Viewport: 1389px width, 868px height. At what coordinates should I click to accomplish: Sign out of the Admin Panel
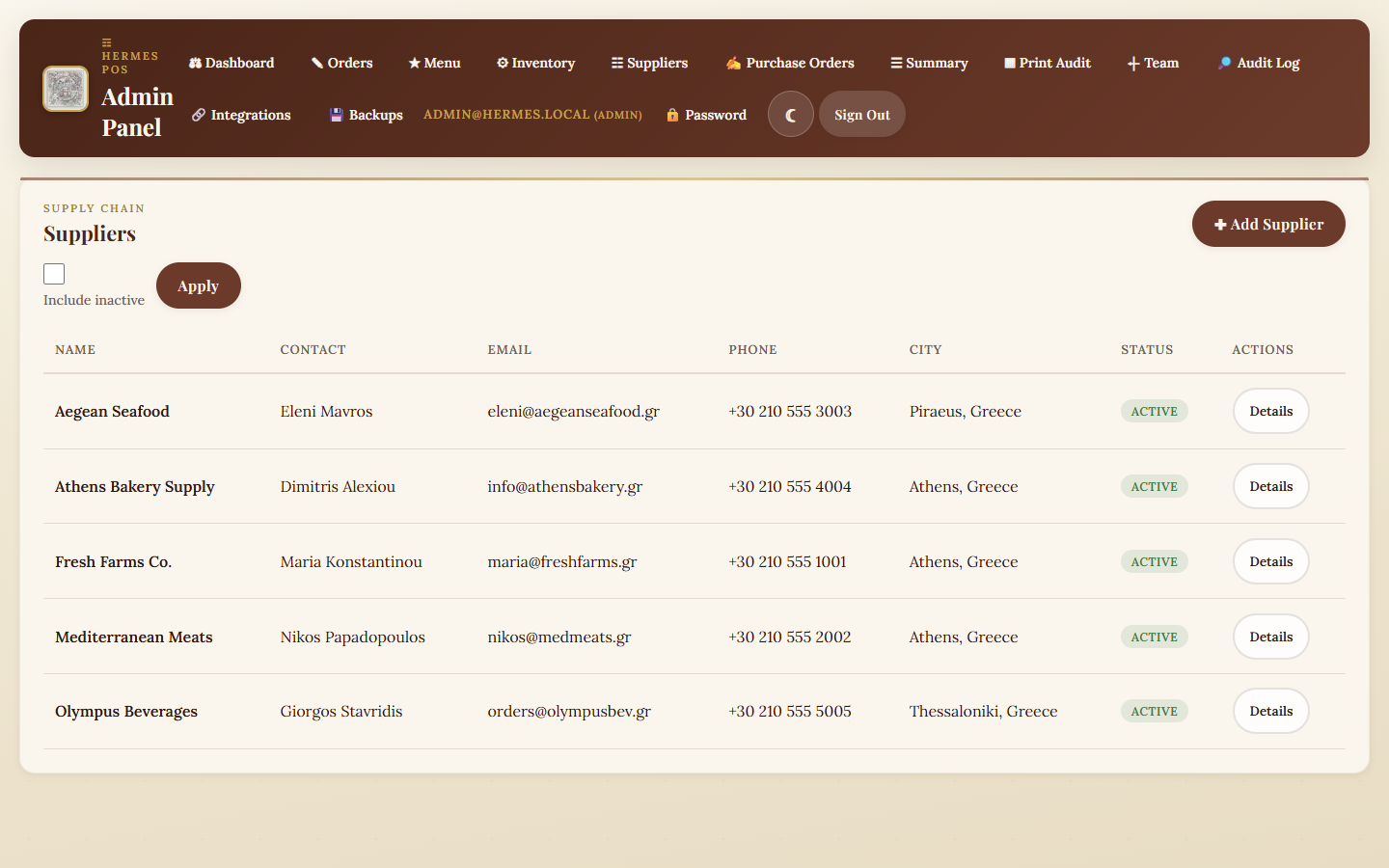(861, 114)
